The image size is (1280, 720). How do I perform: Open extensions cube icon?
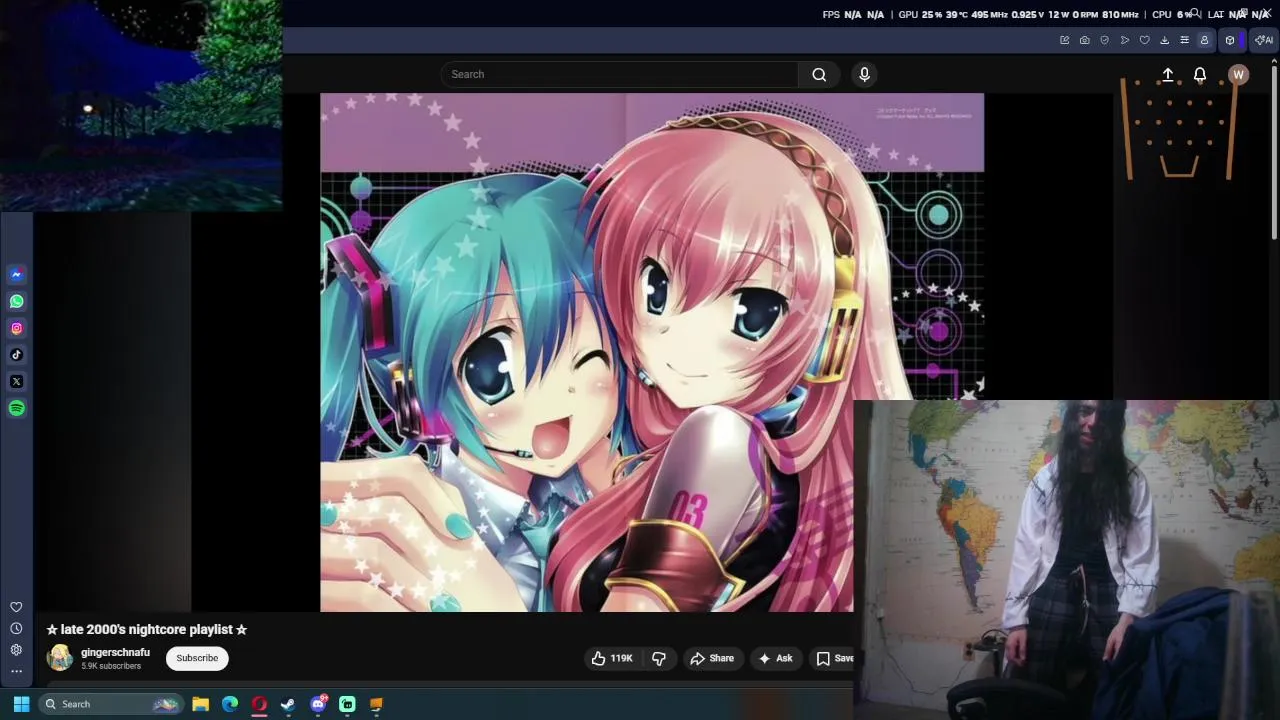[1230, 40]
